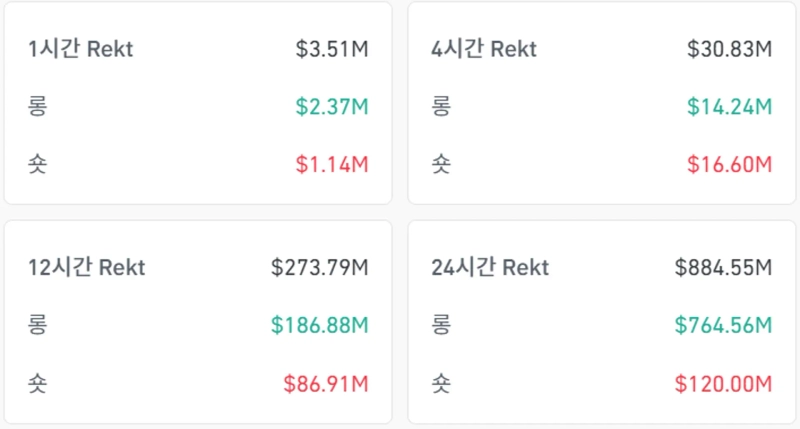Viewport: 800px width, 429px height.
Task: Click the green $186.88M long value
Action: 320,325
